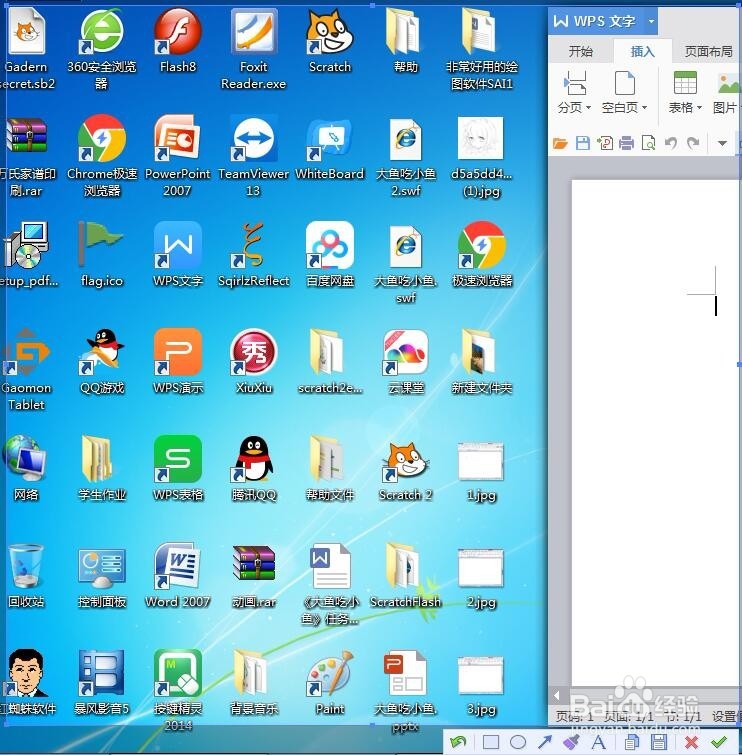Select the purple brush tool
This screenshot has height=755, width=742.
[572, 742]
